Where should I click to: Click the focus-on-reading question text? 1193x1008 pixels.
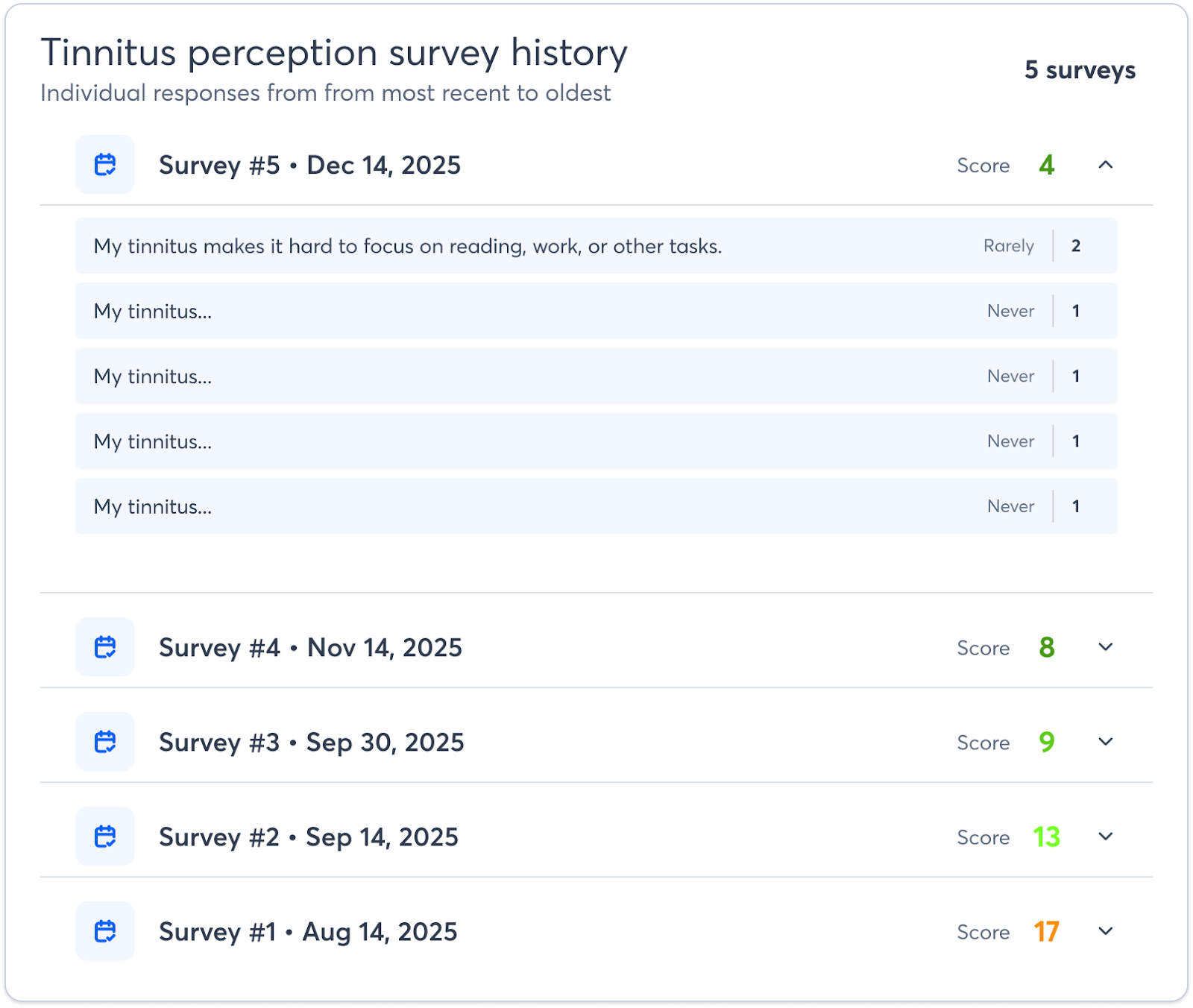click(409, 246)
